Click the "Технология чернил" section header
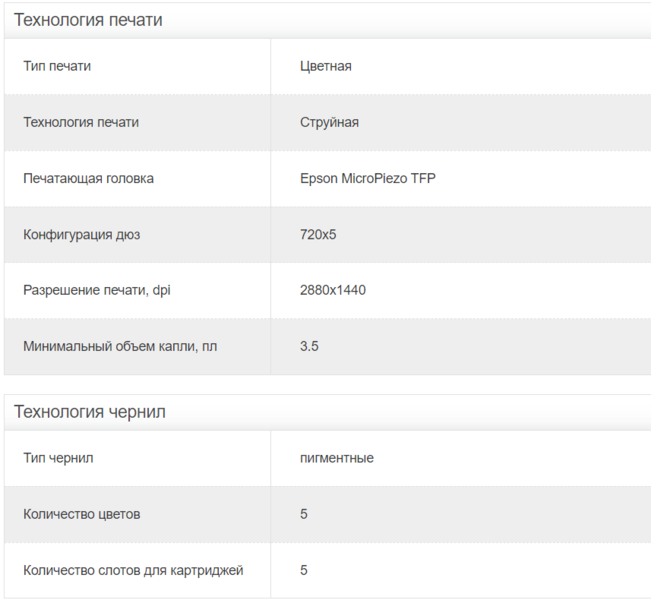Viewport: 651px width, 600px height. point(89,411)
